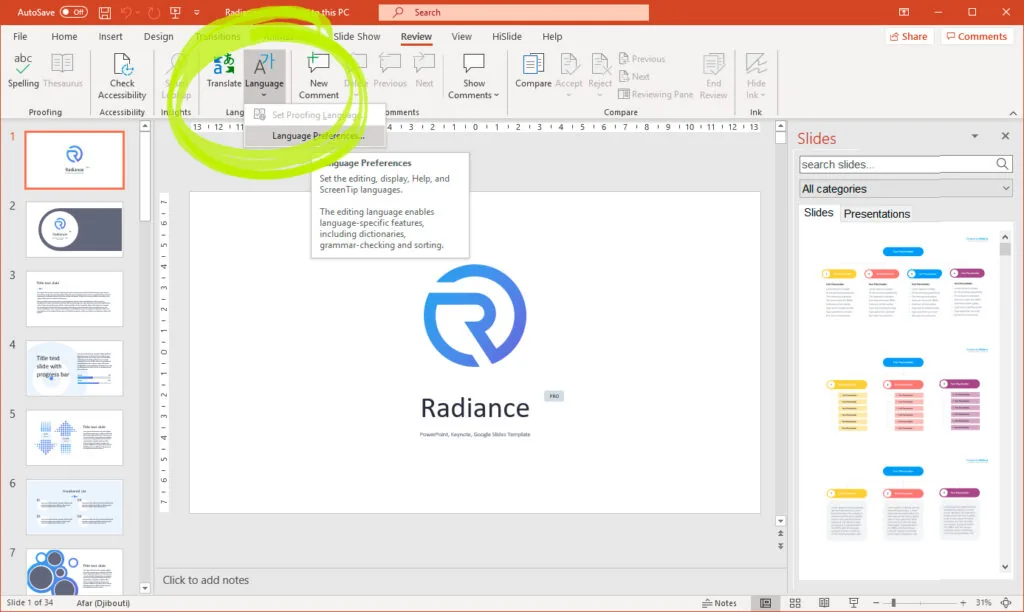This screenshot has height=612, width=1024.
Task: Click the Compare presentations icon
Action: (x=533, y=64)
